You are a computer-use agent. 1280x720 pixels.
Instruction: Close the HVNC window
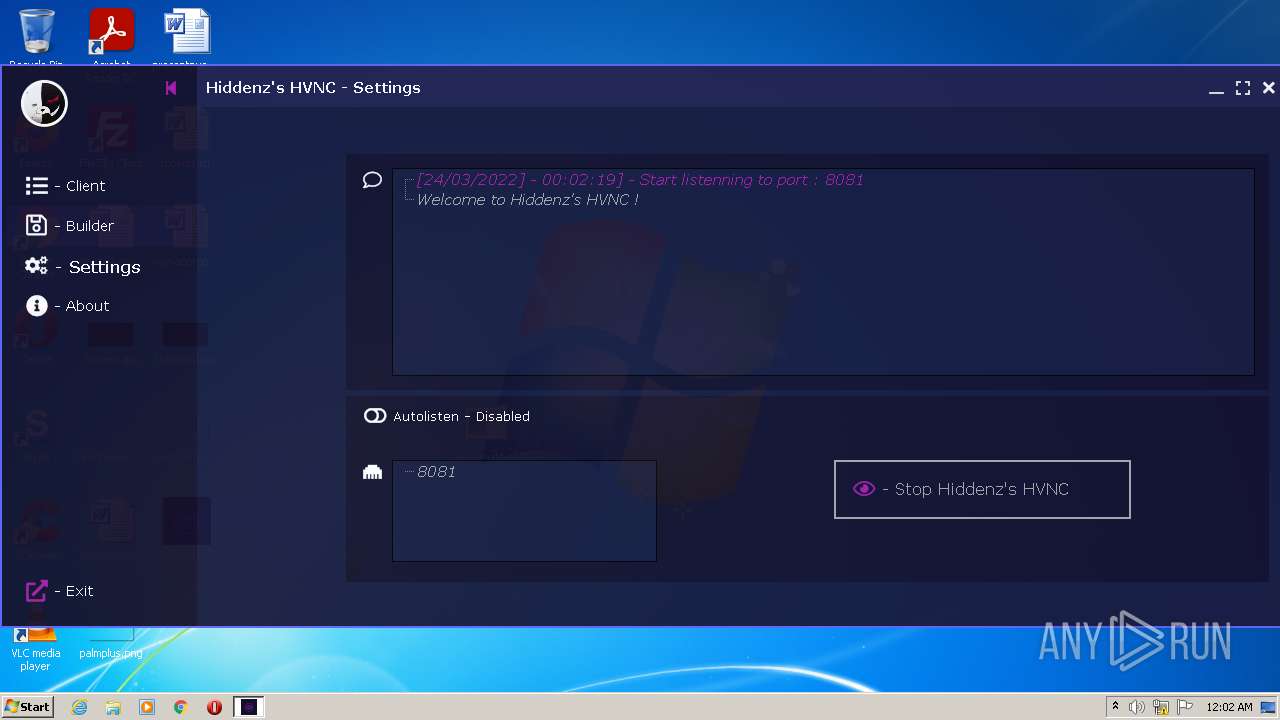pos(1269,88)
